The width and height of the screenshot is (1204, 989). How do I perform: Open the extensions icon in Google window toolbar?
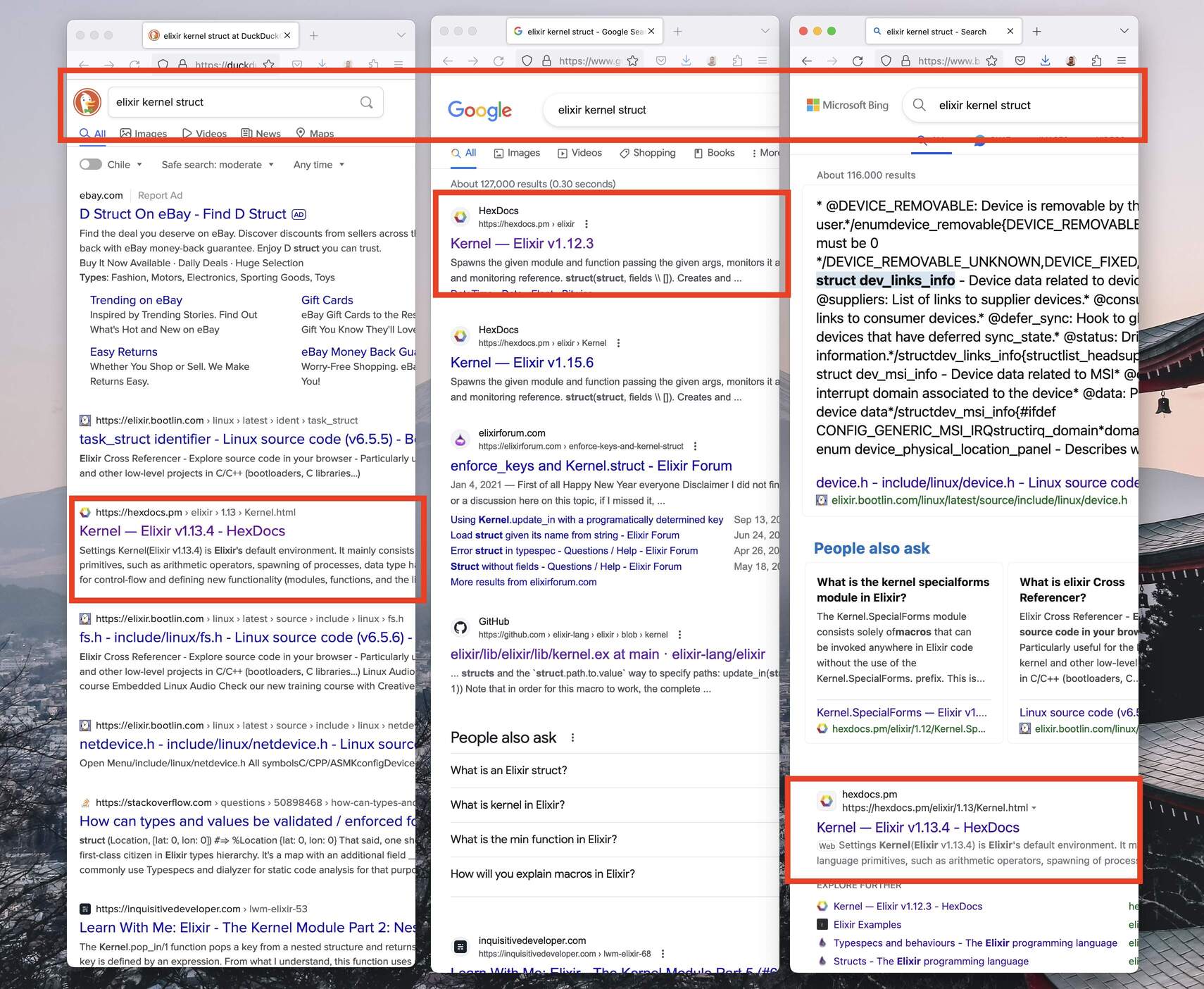coord(737,61)
